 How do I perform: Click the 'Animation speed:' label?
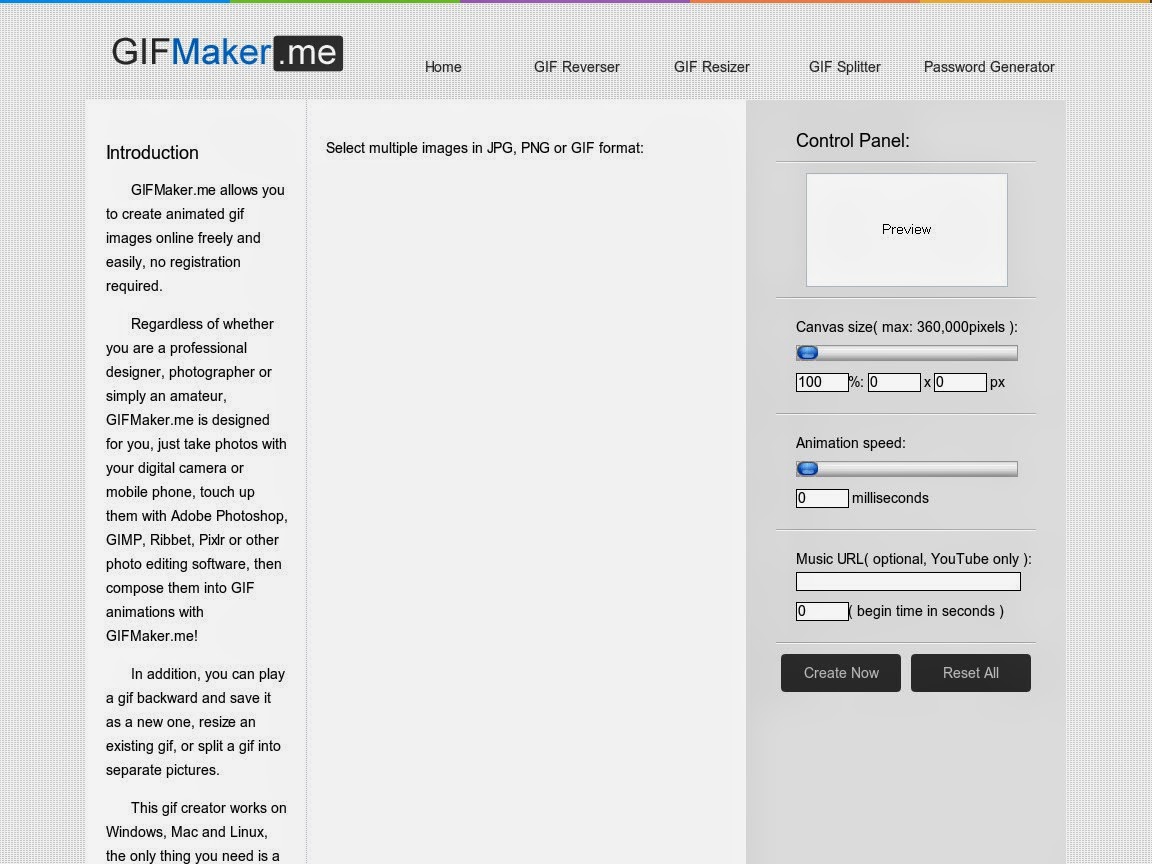click(x=851, y=443)
